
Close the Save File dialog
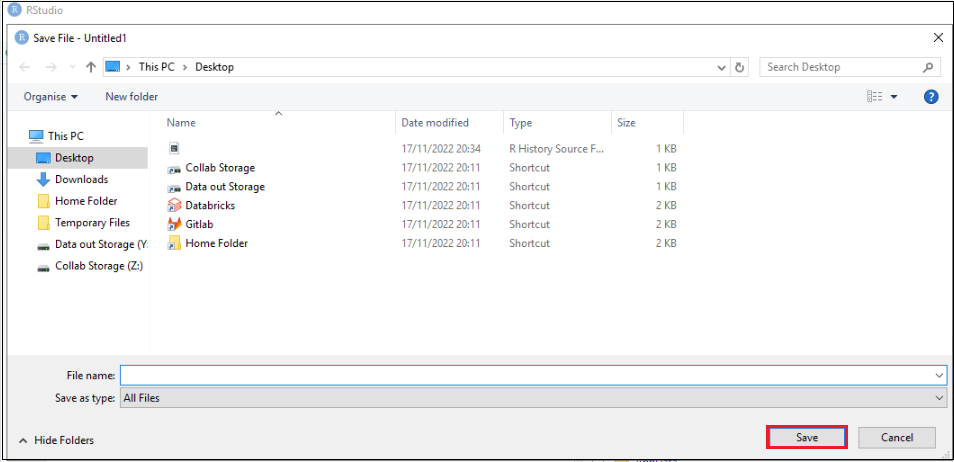tap(938, 38)
